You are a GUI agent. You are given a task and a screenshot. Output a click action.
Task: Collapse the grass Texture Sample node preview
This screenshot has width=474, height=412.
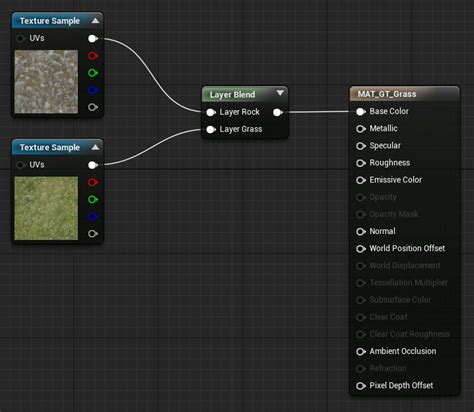pyautogui.click(x=95, y=147)
